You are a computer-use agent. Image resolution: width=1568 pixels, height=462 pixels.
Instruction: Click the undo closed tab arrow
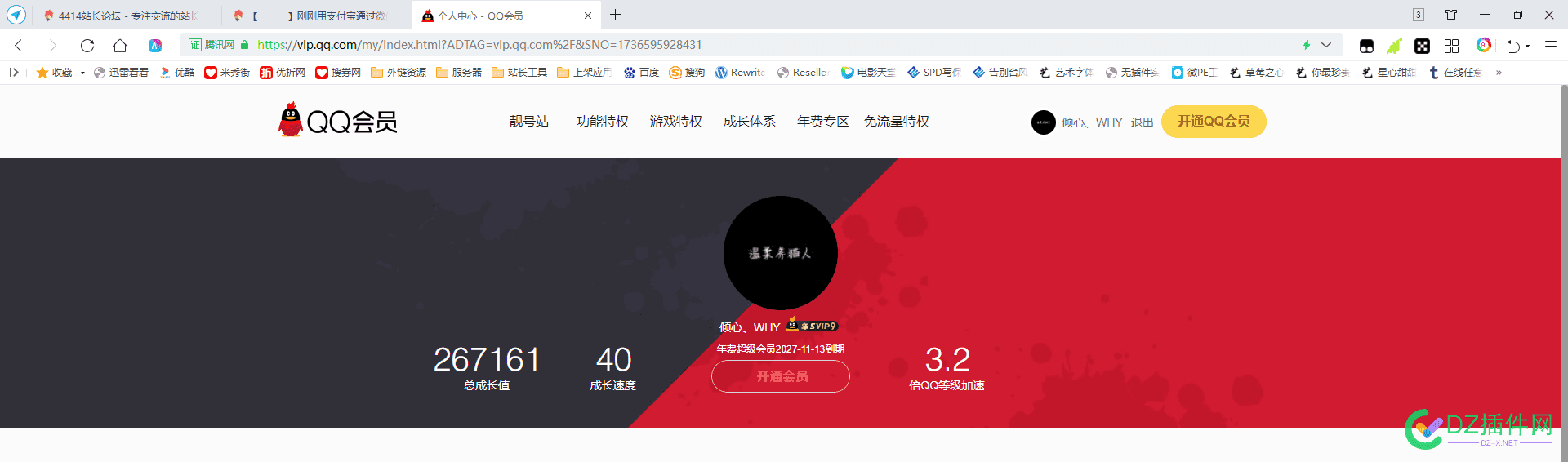pos(1513,46)
